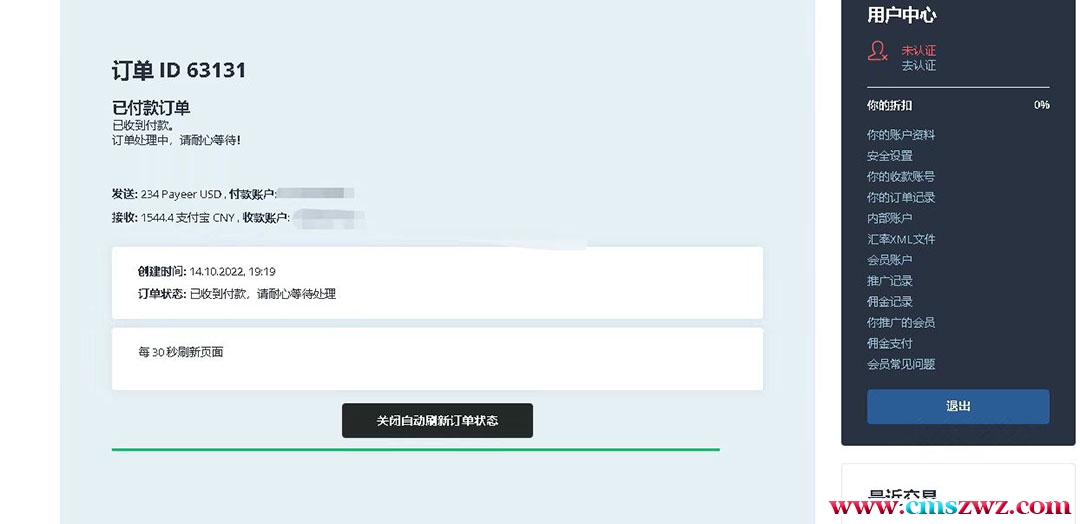Open 佣金支付 link

tap(889, 343)
